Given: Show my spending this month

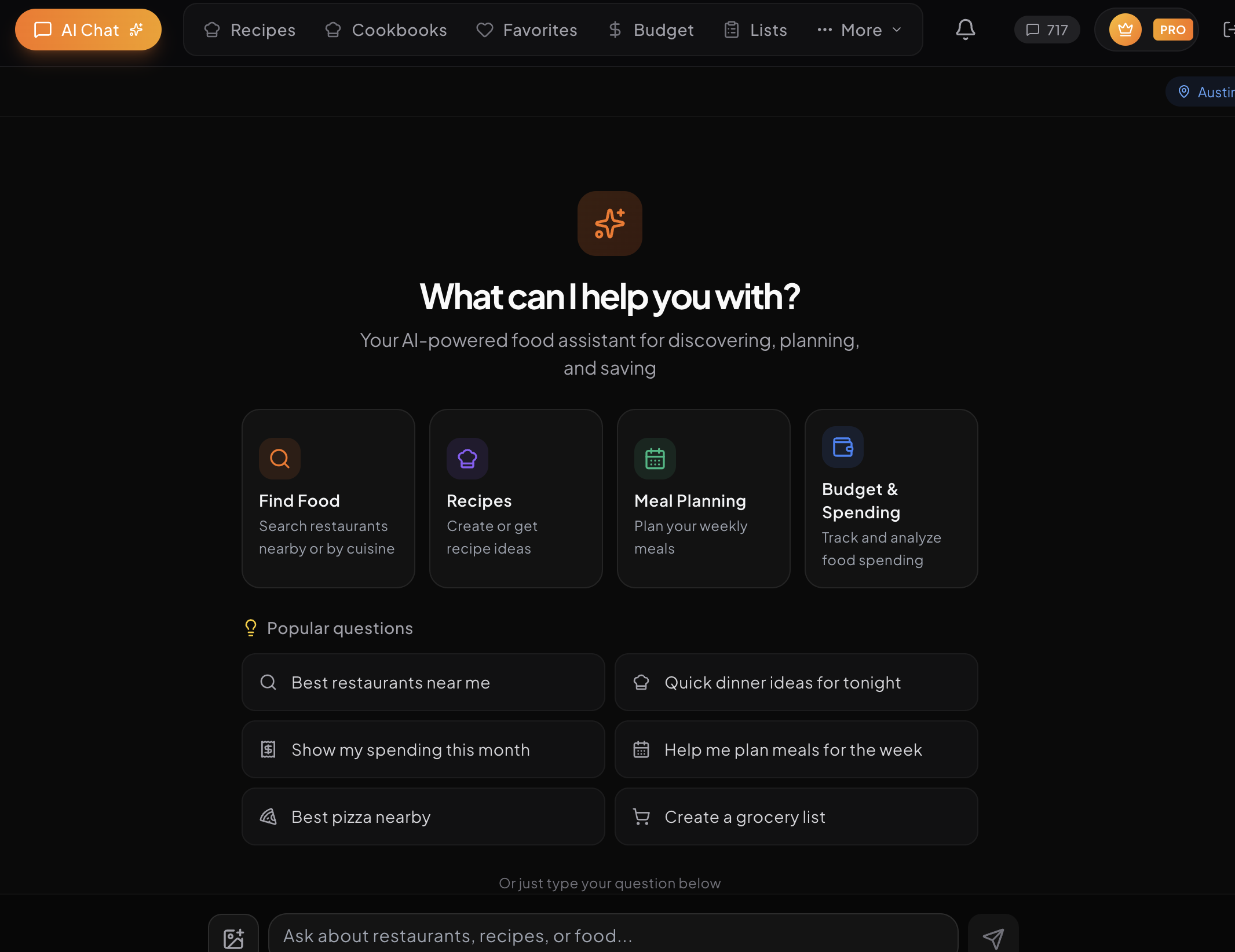Looking at the screenshot, I should click(423, 749).
